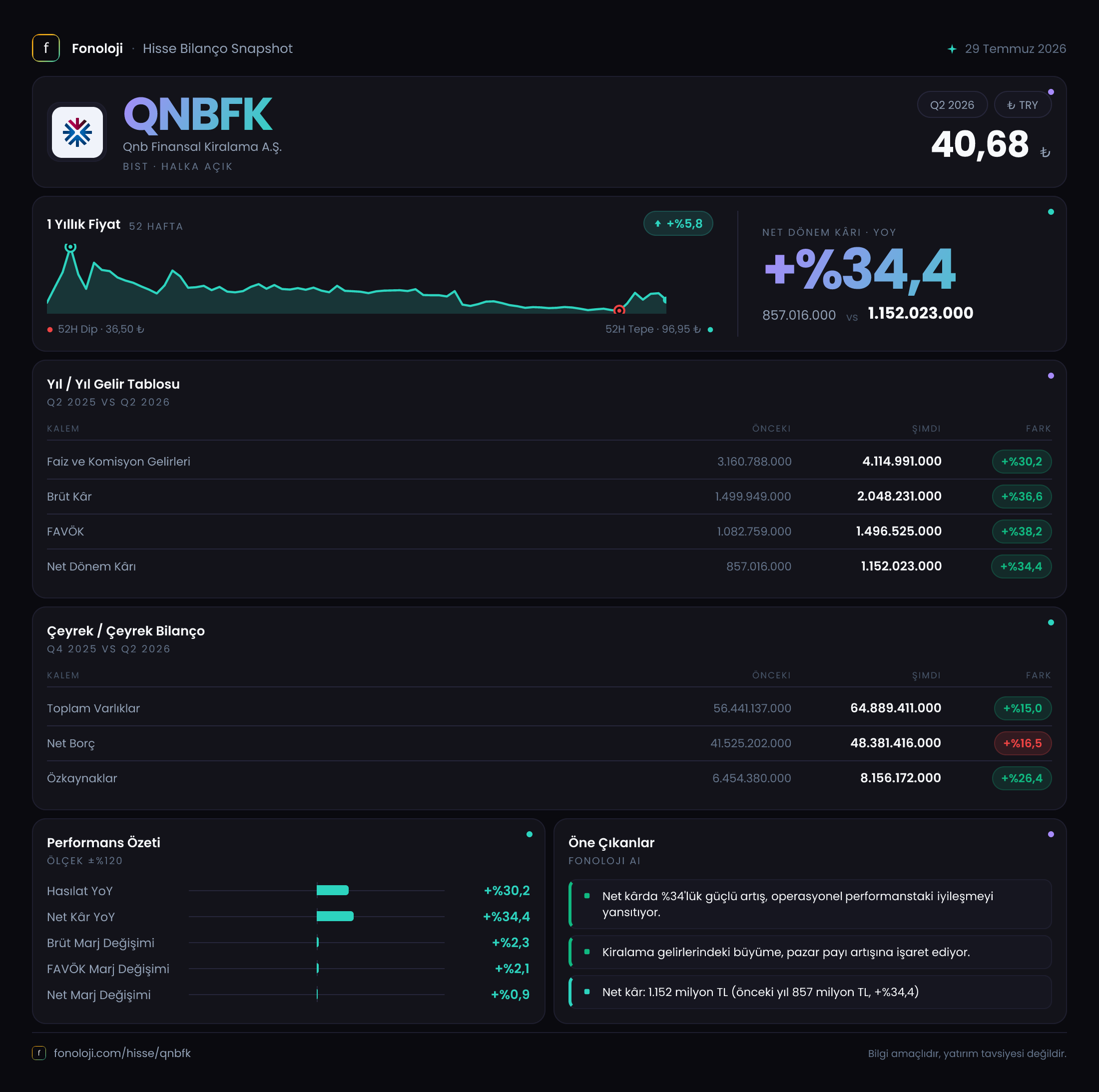
Task: Click the 1 year price chart area
Action: tap(357, 279)
